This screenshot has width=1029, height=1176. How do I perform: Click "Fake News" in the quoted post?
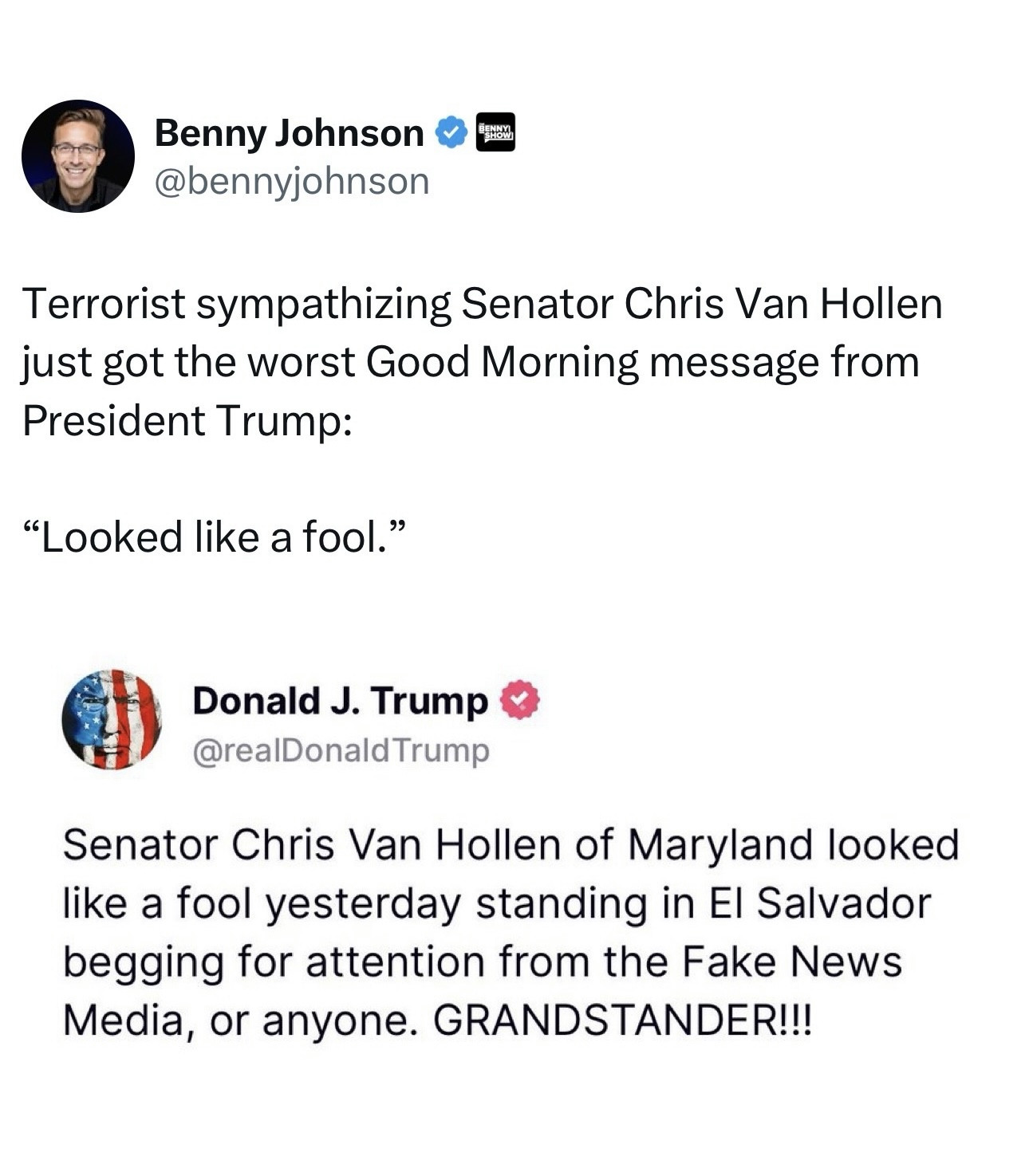click(x=791, y=961)
